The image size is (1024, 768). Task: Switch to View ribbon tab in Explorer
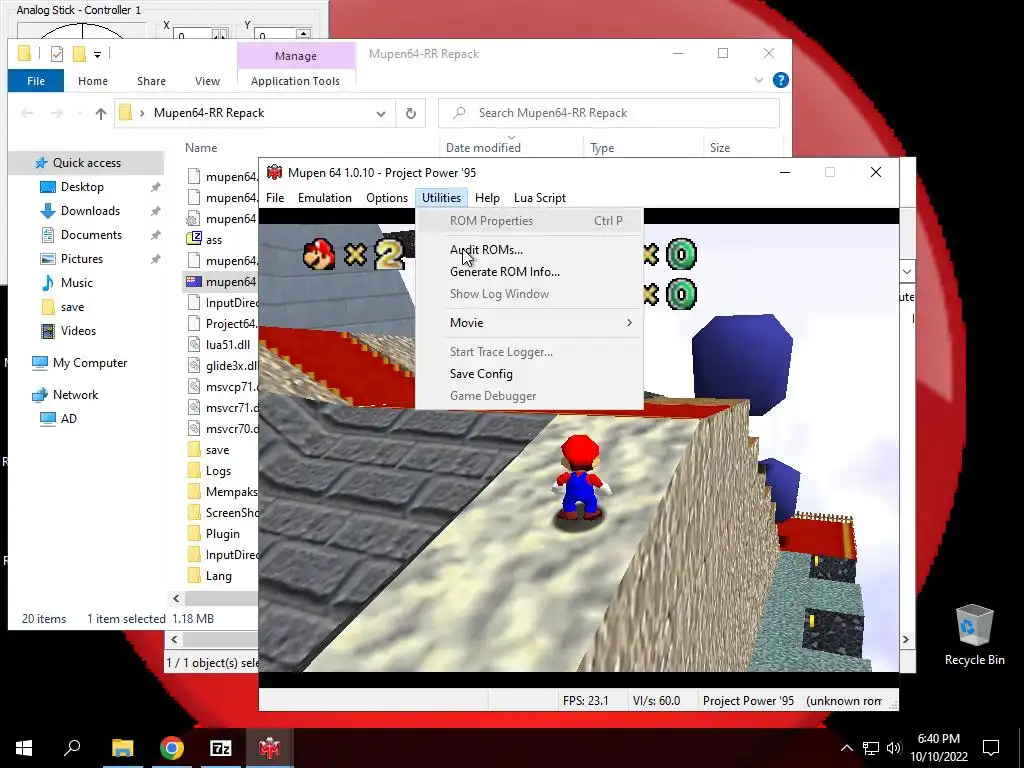(x=207, y=81)
